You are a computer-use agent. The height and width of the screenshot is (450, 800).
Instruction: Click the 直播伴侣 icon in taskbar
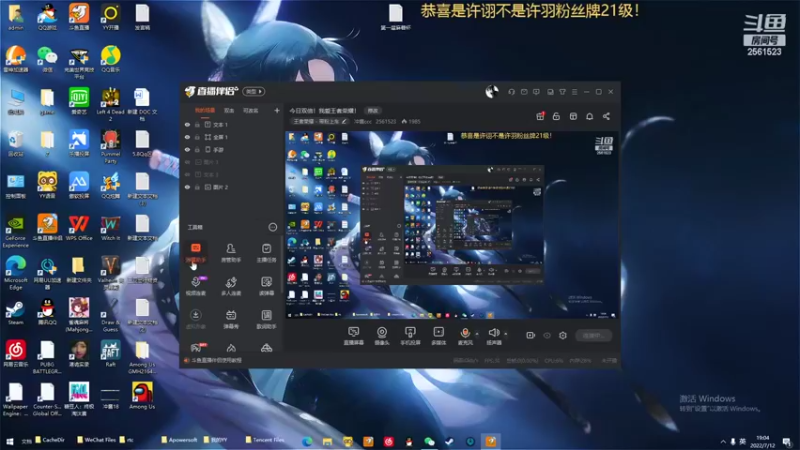click(x=491, y=441)
